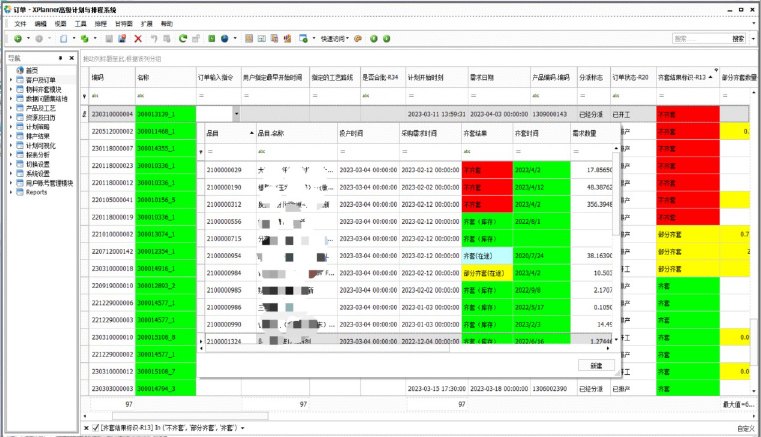The image size is (761, 437).
Task: Toggle the 齐套结果标识-R13 filter checkbox at bottom
Action: click(x=96, y=428)
